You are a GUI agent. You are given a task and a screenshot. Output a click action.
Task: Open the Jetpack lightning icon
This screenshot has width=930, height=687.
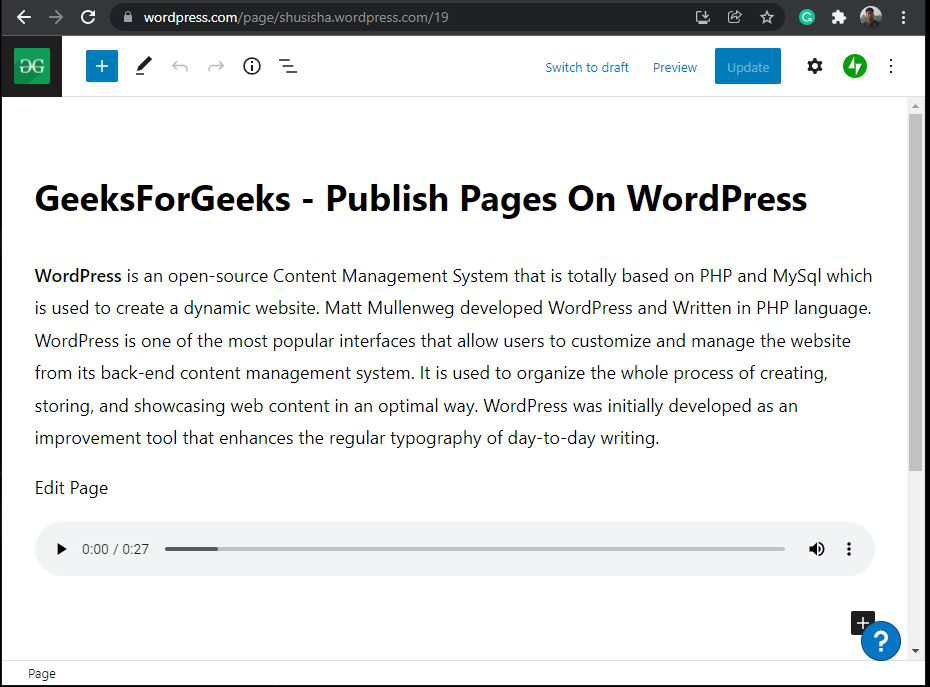pos(855,66)
